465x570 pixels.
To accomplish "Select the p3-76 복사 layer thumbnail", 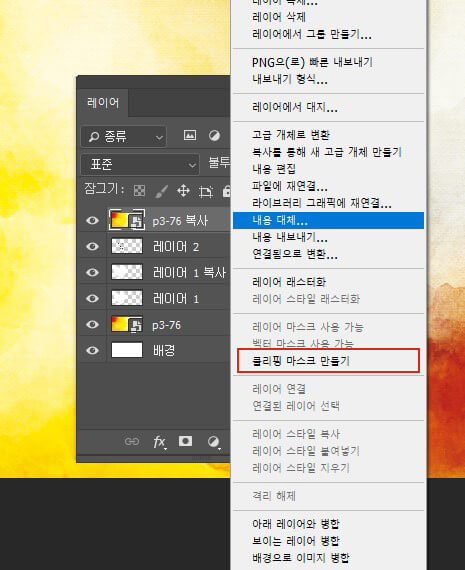I will coord(127,220).
